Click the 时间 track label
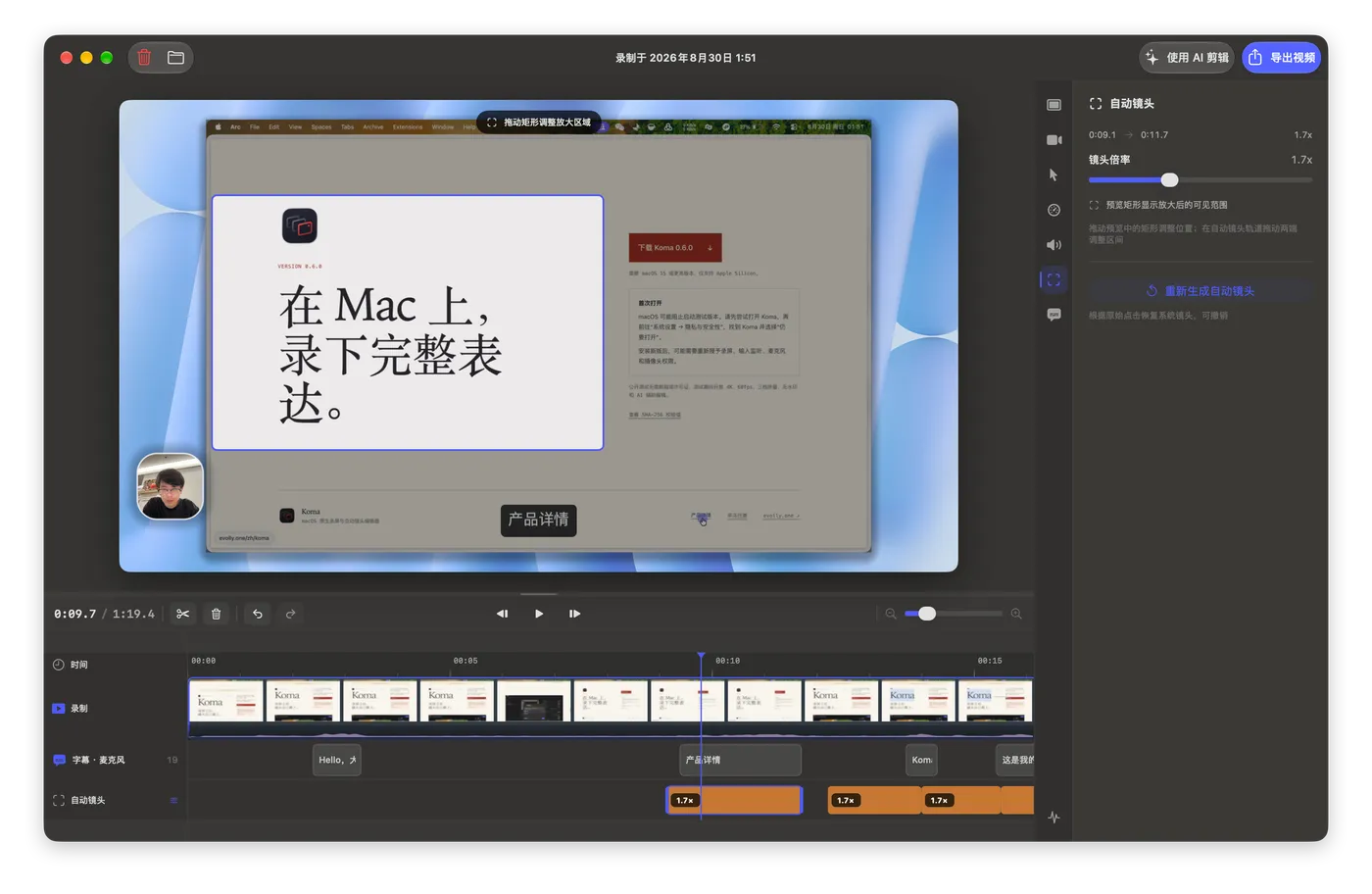The height and width of the screenshot is (894, 1372). (79, 665)
